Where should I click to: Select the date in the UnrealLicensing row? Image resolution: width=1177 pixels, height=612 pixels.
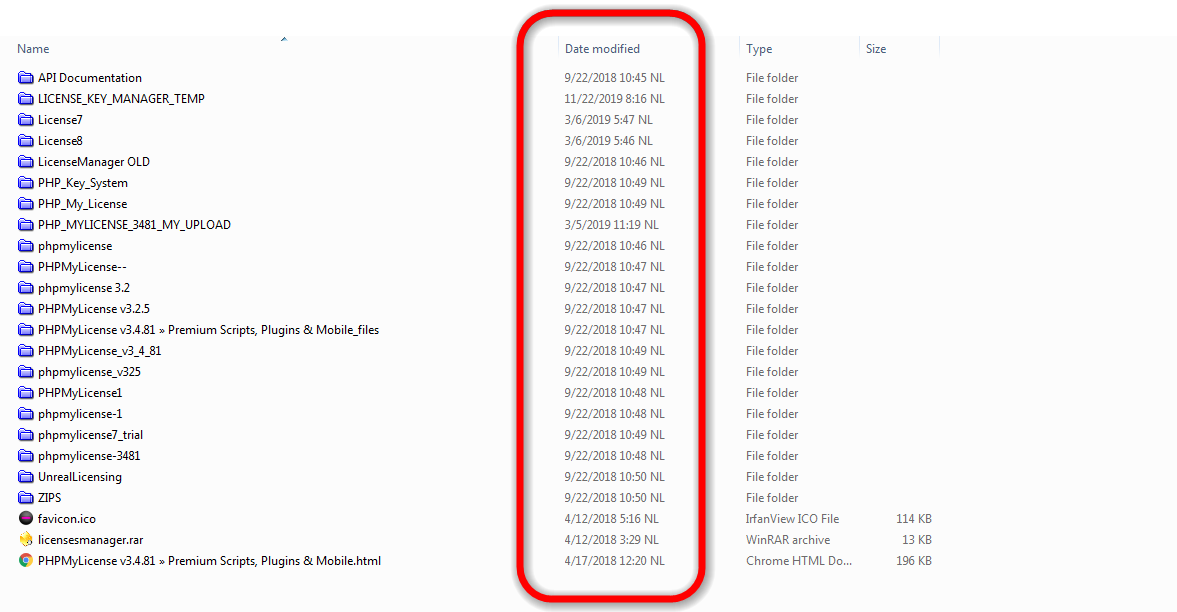(614, 477)
